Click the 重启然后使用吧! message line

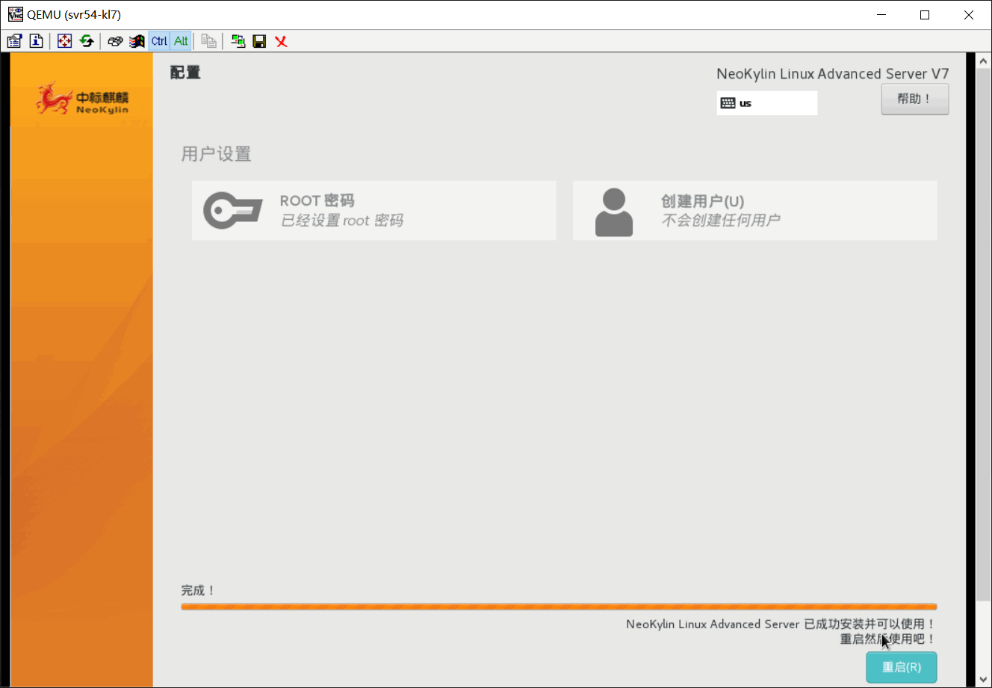click(888, 639)
